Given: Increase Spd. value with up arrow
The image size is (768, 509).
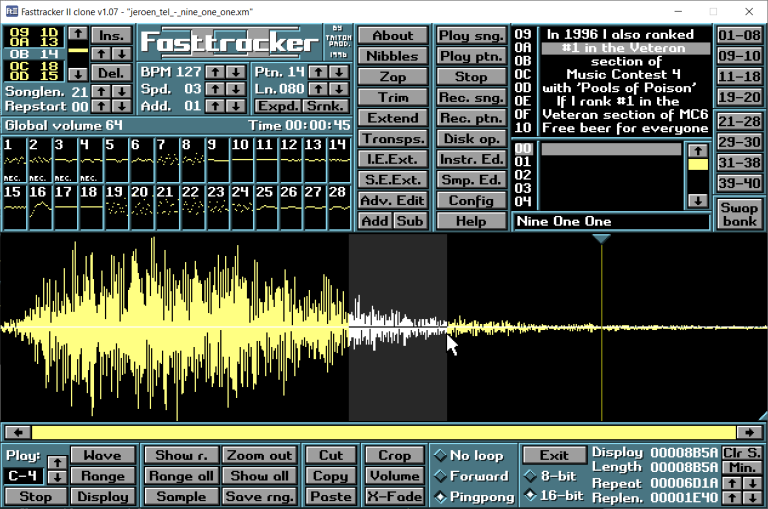Looking at the screenshot, I should 215,89.
